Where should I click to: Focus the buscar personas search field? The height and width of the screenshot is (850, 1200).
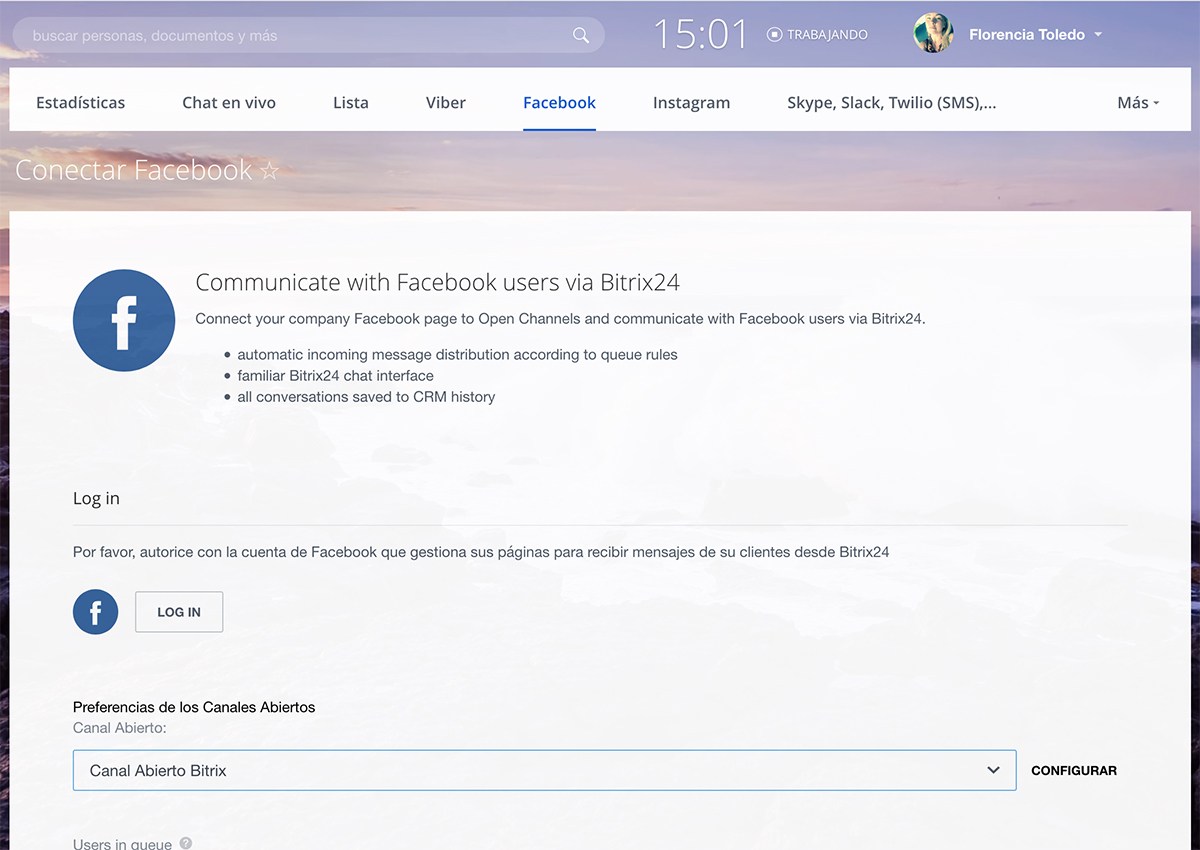290,35
